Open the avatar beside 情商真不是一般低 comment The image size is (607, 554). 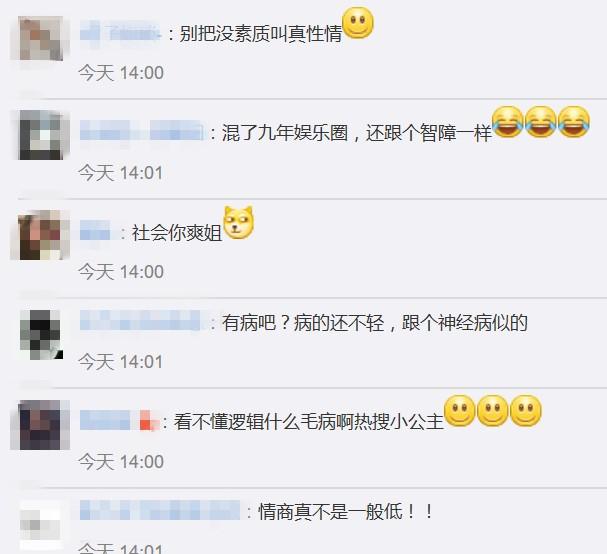click(x=41, y=525)
